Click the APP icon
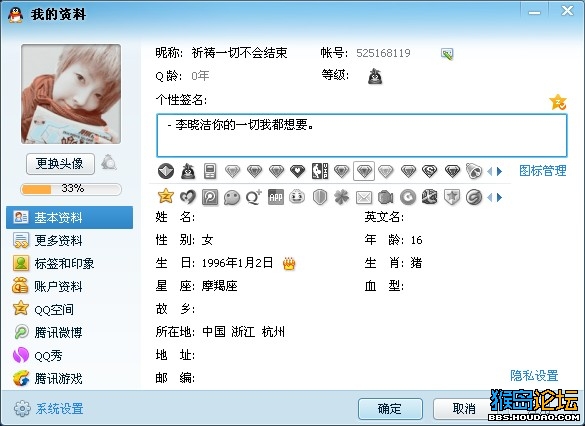 [276, 197]
